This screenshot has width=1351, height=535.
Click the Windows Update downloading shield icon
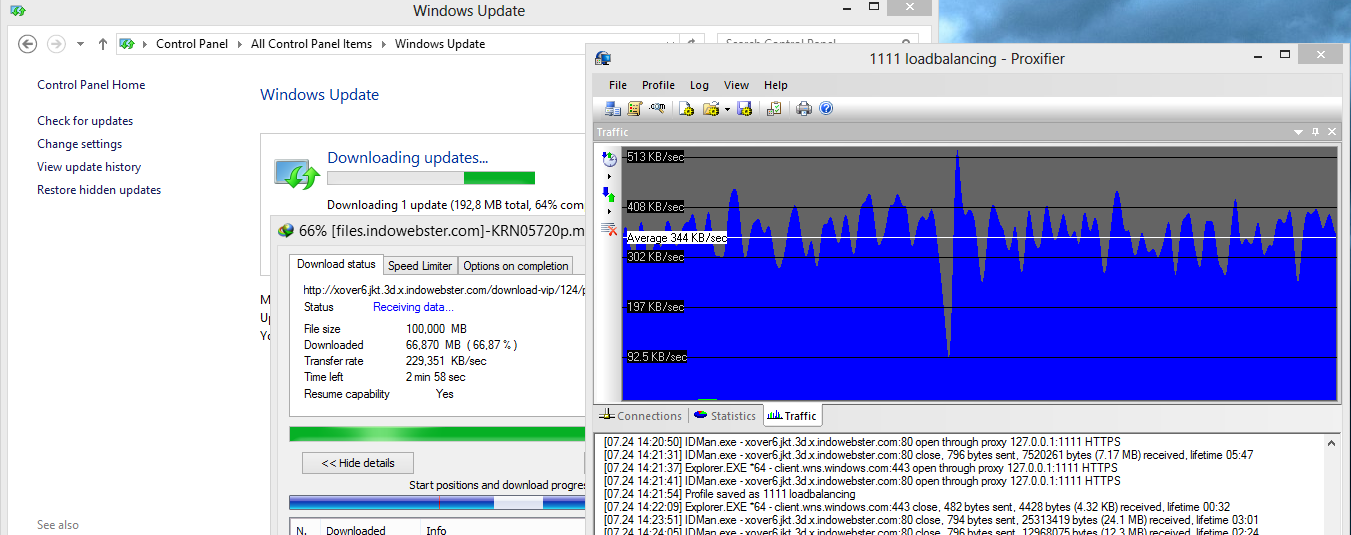[x=296, y=172]
